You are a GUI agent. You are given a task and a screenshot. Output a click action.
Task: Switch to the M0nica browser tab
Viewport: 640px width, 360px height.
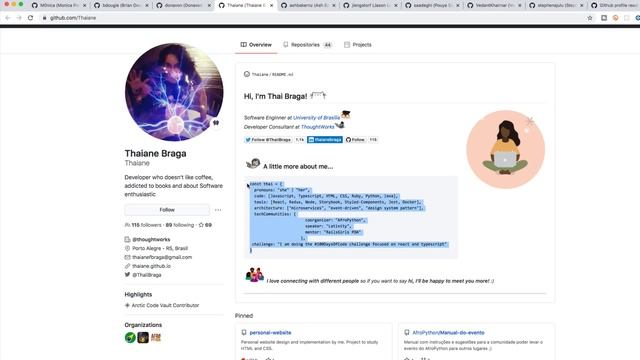[x=58, y=5]
